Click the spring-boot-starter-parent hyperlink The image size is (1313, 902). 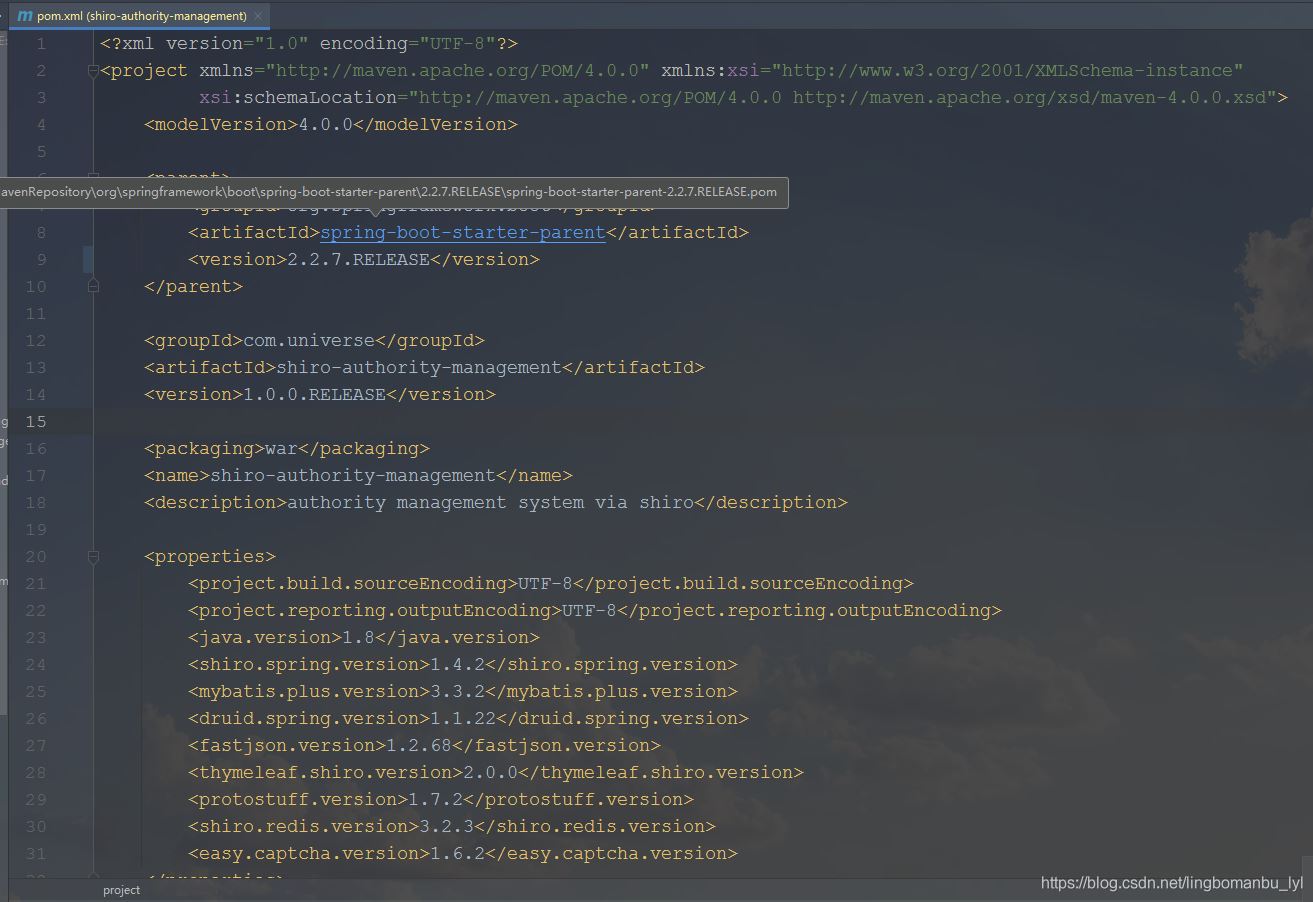[x=462, y=231]
